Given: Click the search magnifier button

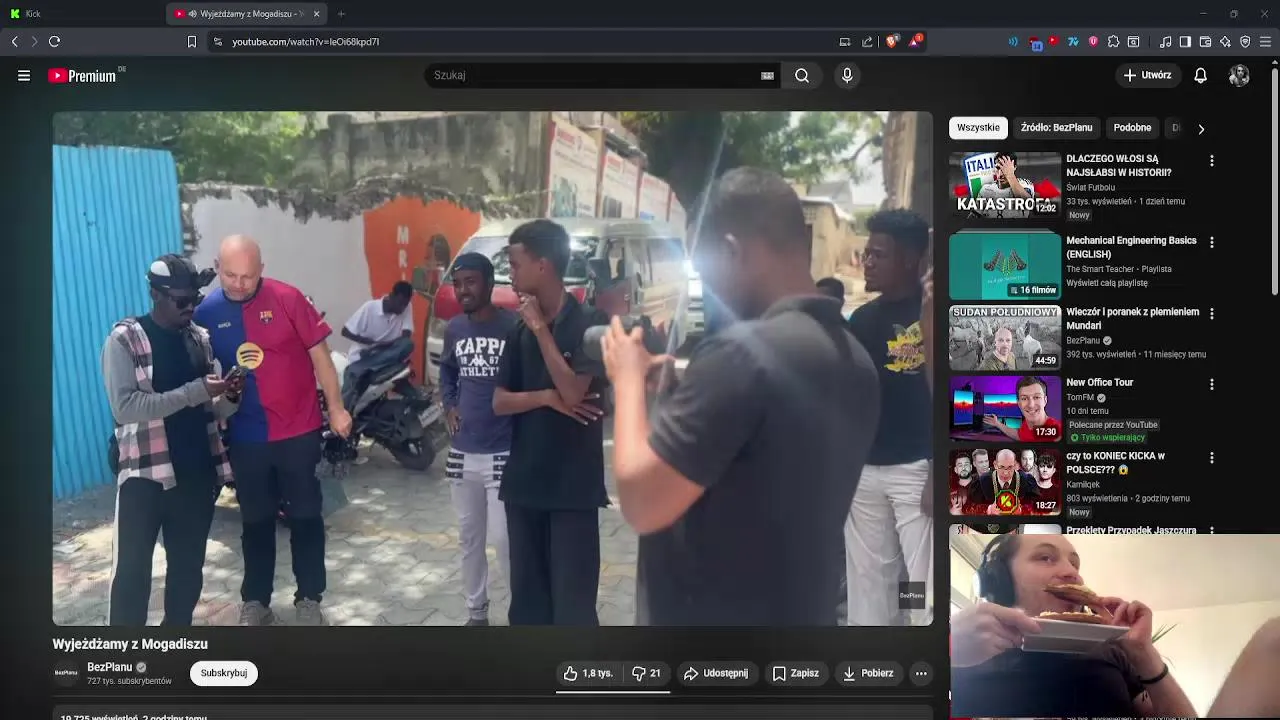Looking at the screenshot, I should point(802,75).
